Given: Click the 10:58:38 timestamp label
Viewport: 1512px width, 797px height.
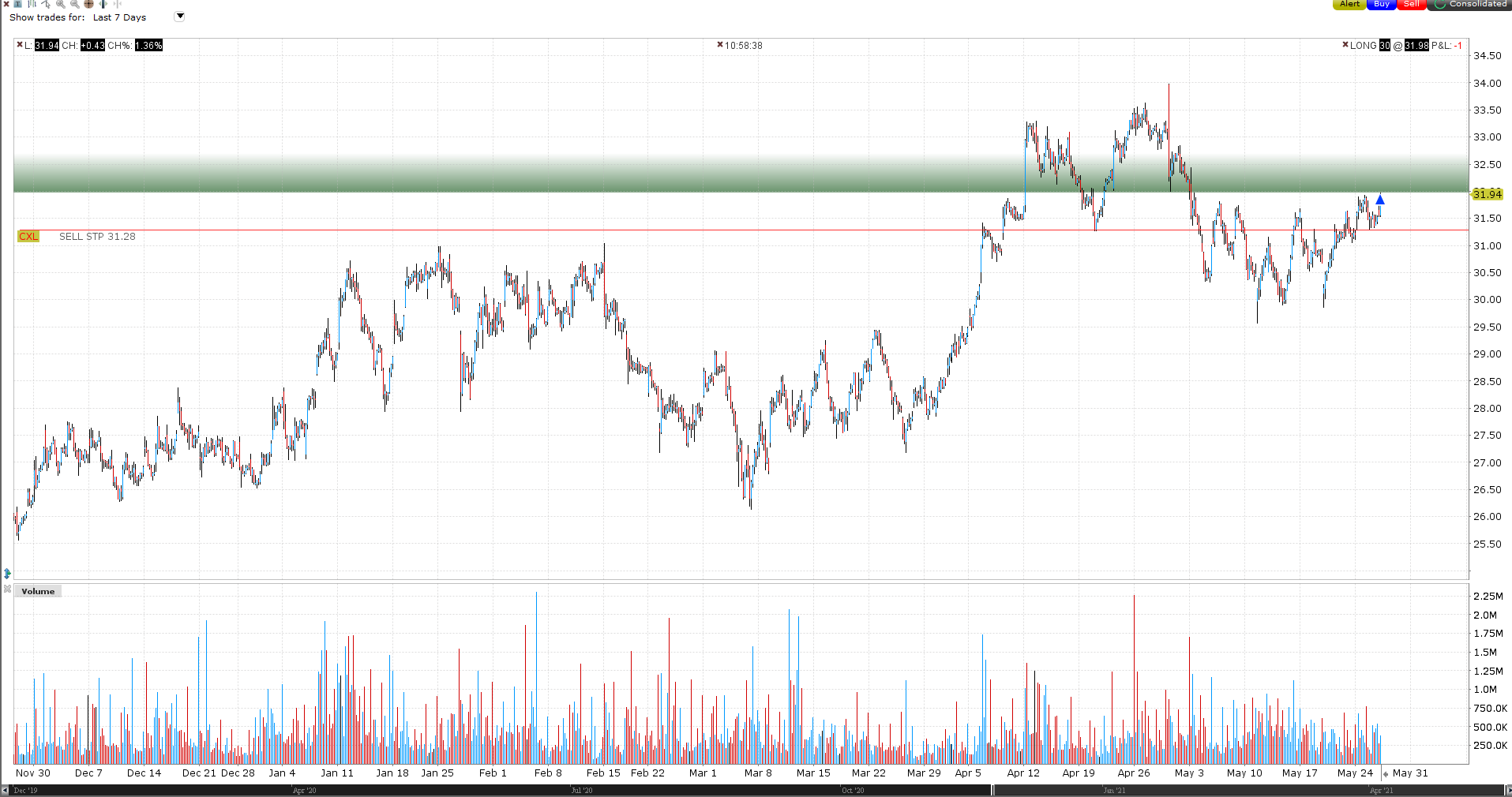Looking at the screenshot, I should [x=744, y=46].
